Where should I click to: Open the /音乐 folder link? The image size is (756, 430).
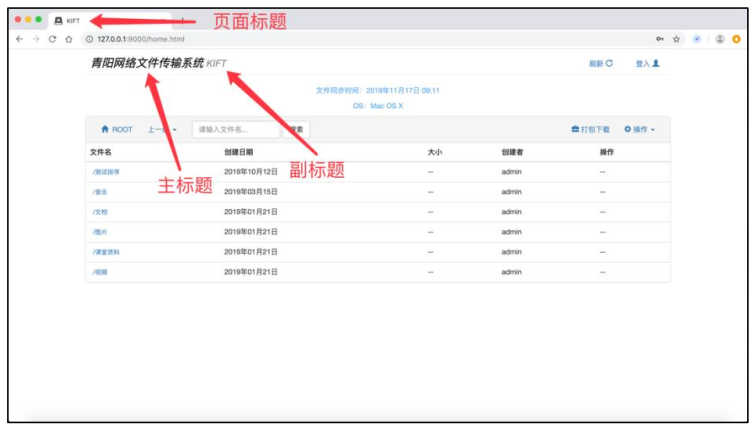[x=100, y=192]
